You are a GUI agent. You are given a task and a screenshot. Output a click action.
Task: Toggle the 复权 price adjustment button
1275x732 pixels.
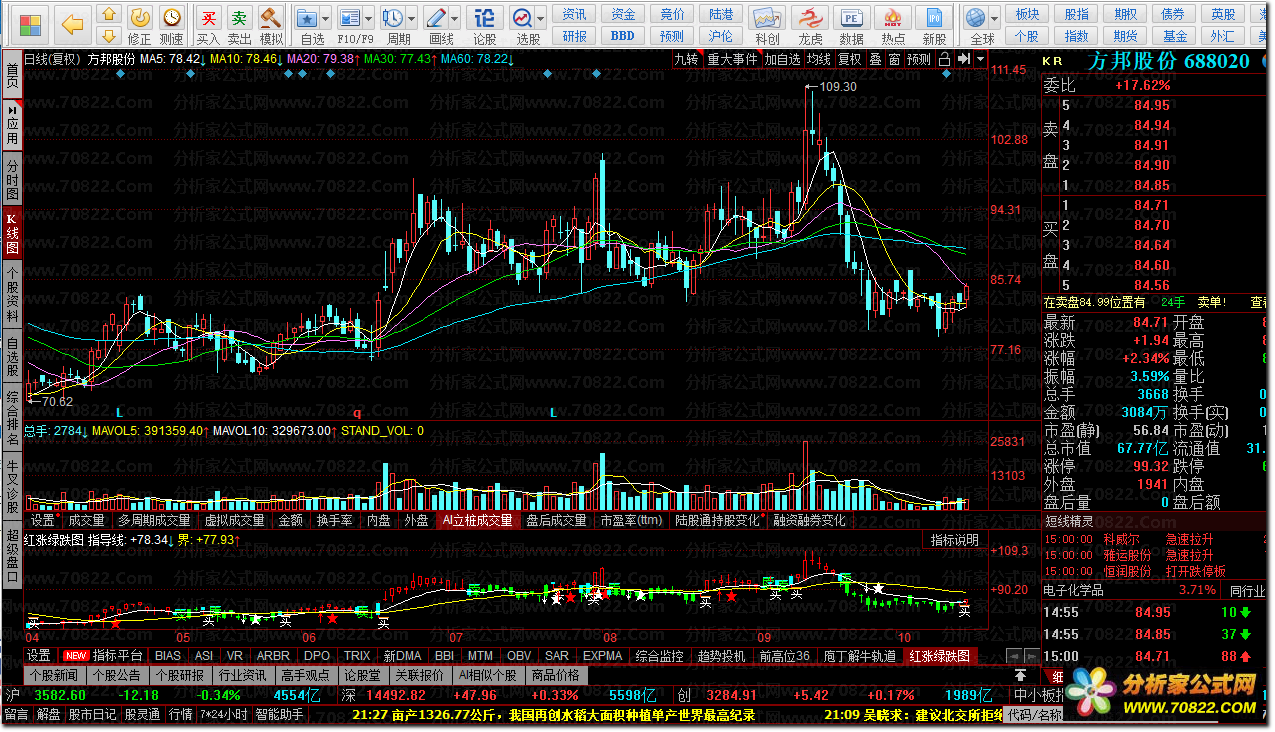(x=850, y=59)
